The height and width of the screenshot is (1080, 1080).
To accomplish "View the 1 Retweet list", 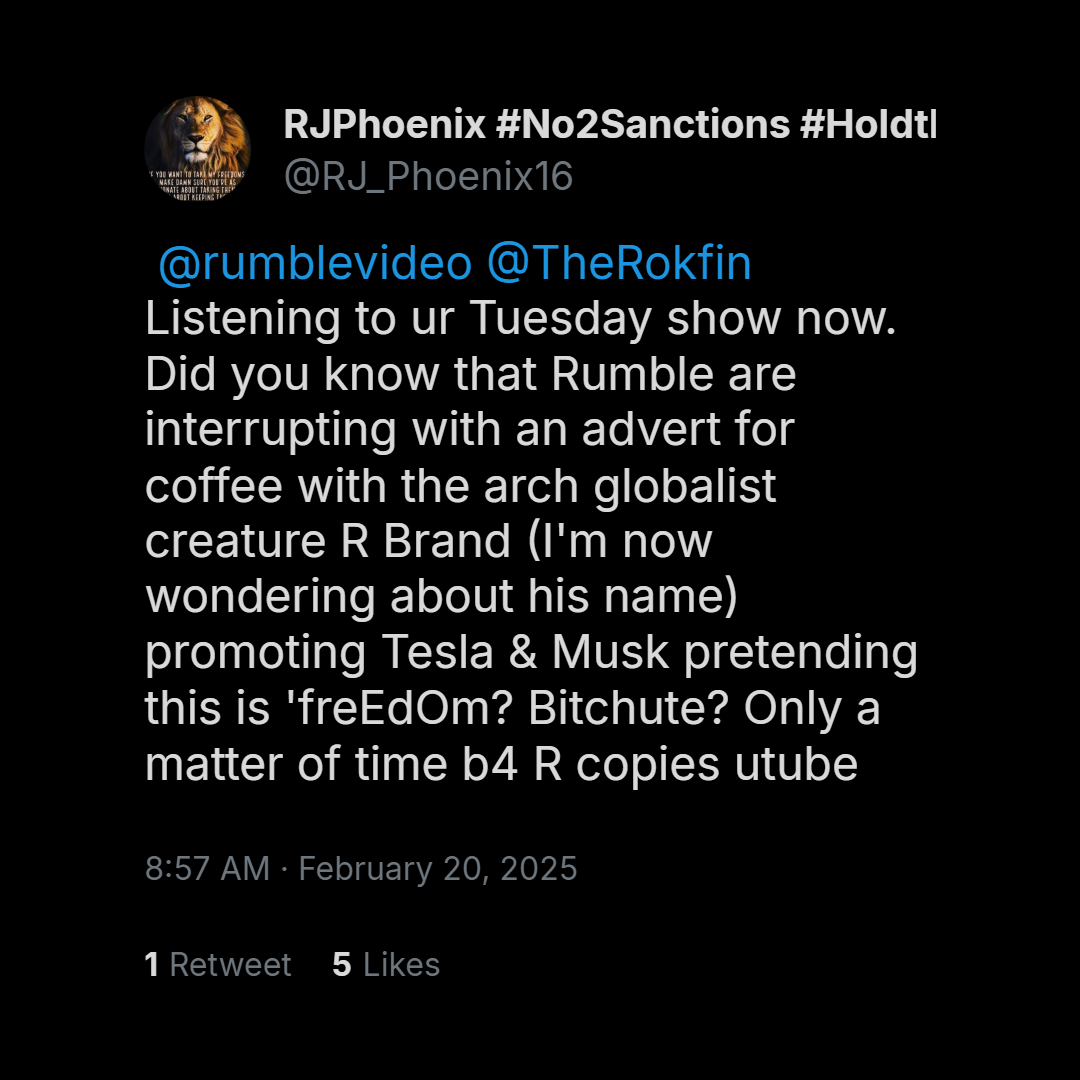I will coord(218,964).
